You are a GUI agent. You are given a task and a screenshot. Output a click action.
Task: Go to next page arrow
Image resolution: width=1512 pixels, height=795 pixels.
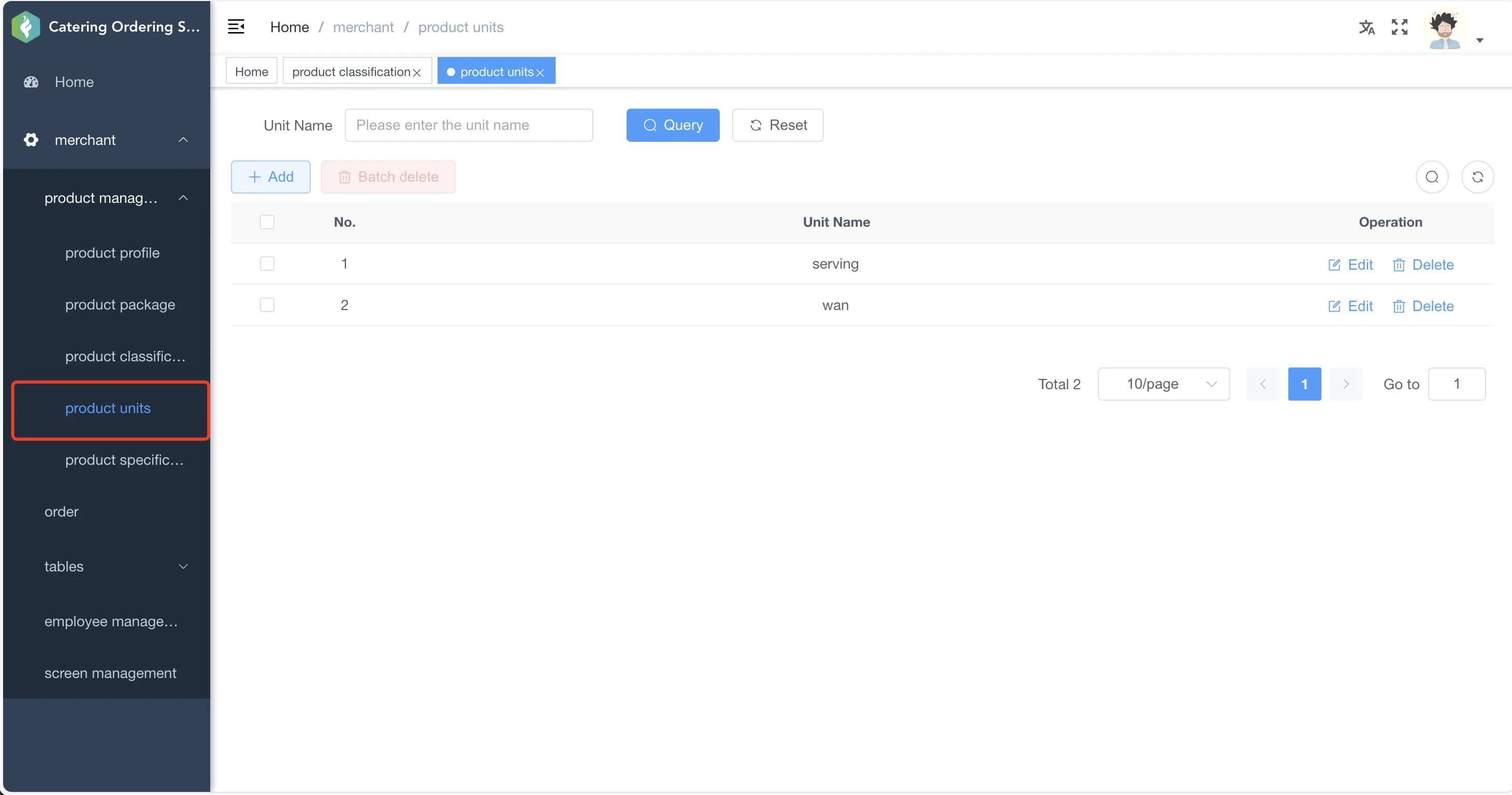point(1346,384)
